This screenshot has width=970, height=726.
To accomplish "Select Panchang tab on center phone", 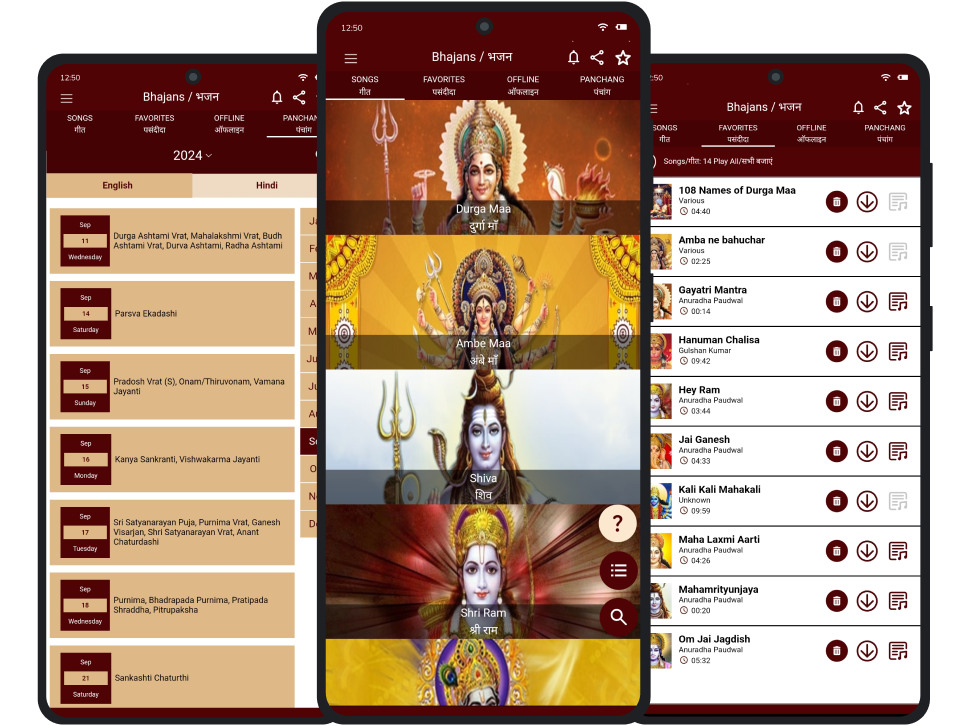I will click(x=602, y=85).
